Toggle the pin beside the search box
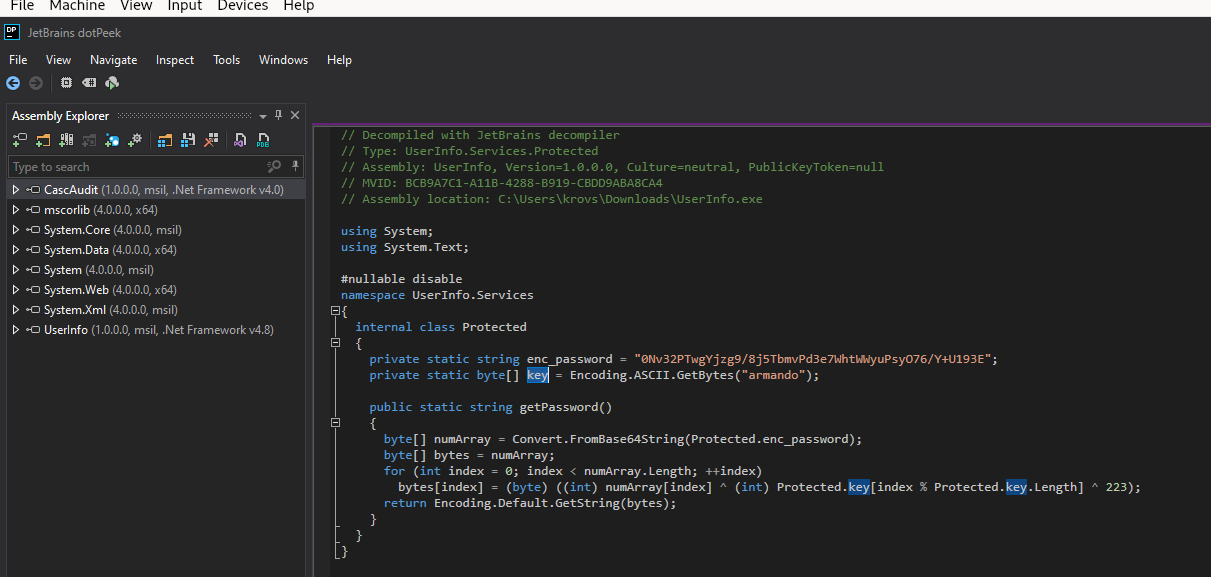1211x577 pixels. (295, 166)
